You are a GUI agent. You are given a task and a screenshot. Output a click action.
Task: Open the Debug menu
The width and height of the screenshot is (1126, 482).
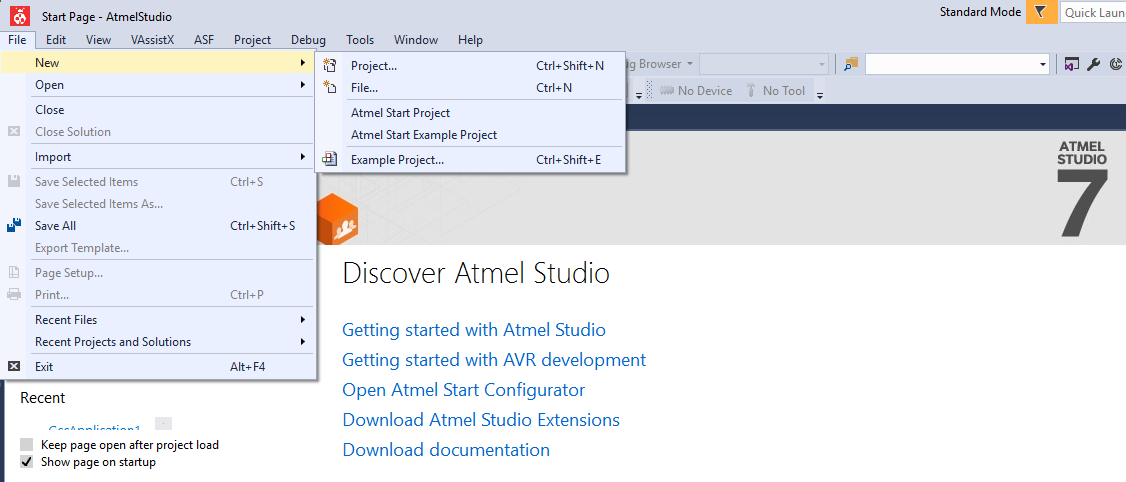308,40
